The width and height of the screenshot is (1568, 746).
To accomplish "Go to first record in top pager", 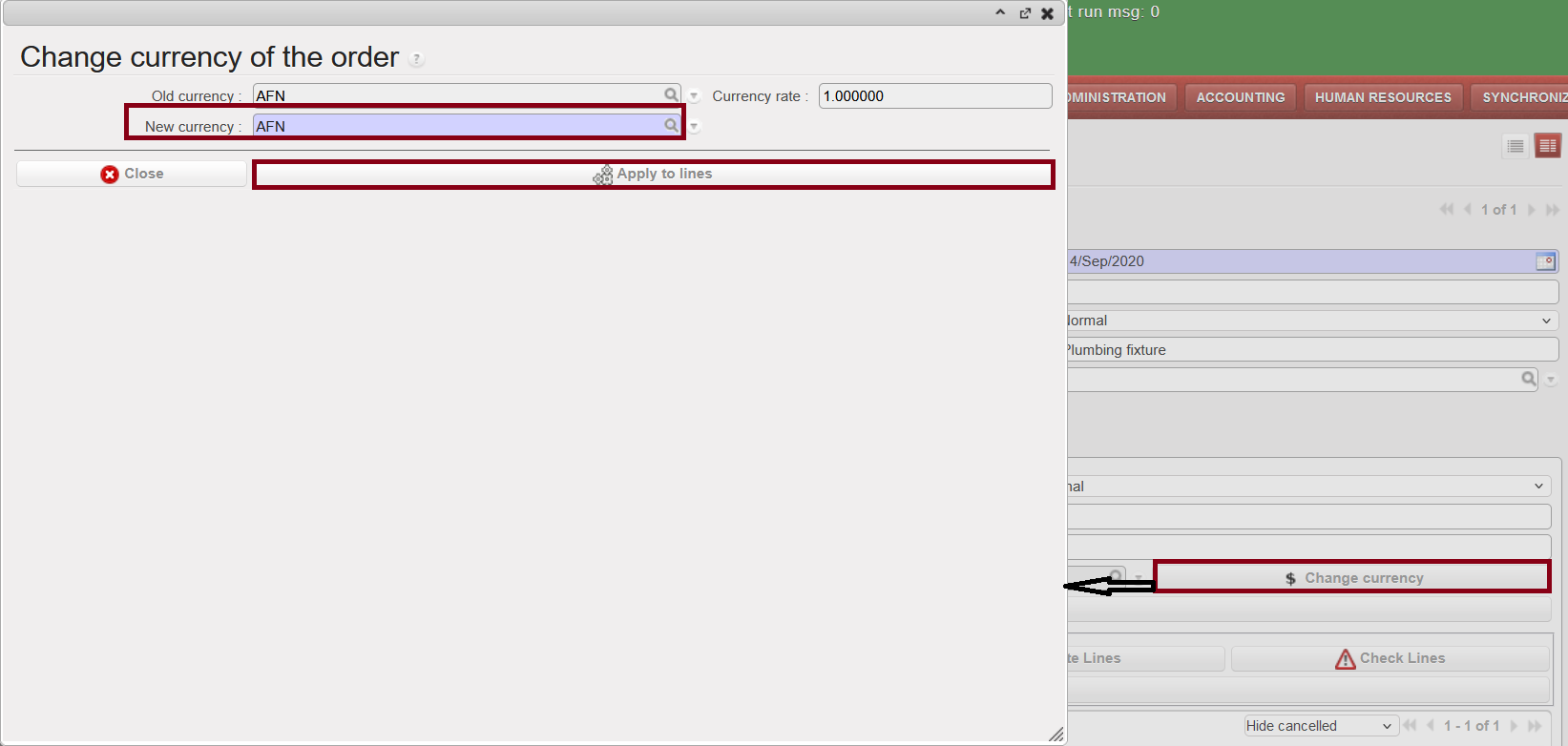I will point(1447,210).
